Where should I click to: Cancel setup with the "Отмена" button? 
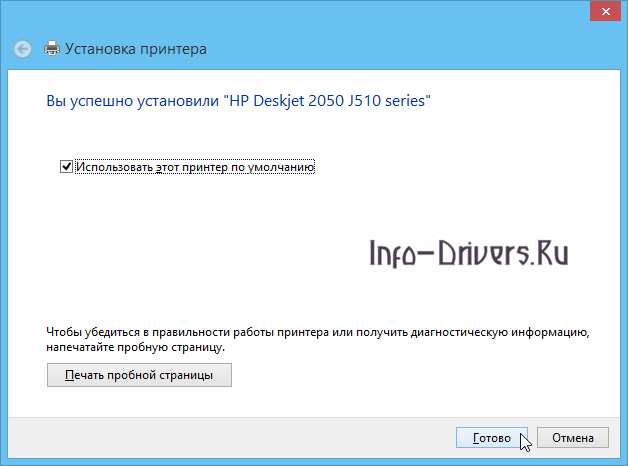tap(572, 438)
